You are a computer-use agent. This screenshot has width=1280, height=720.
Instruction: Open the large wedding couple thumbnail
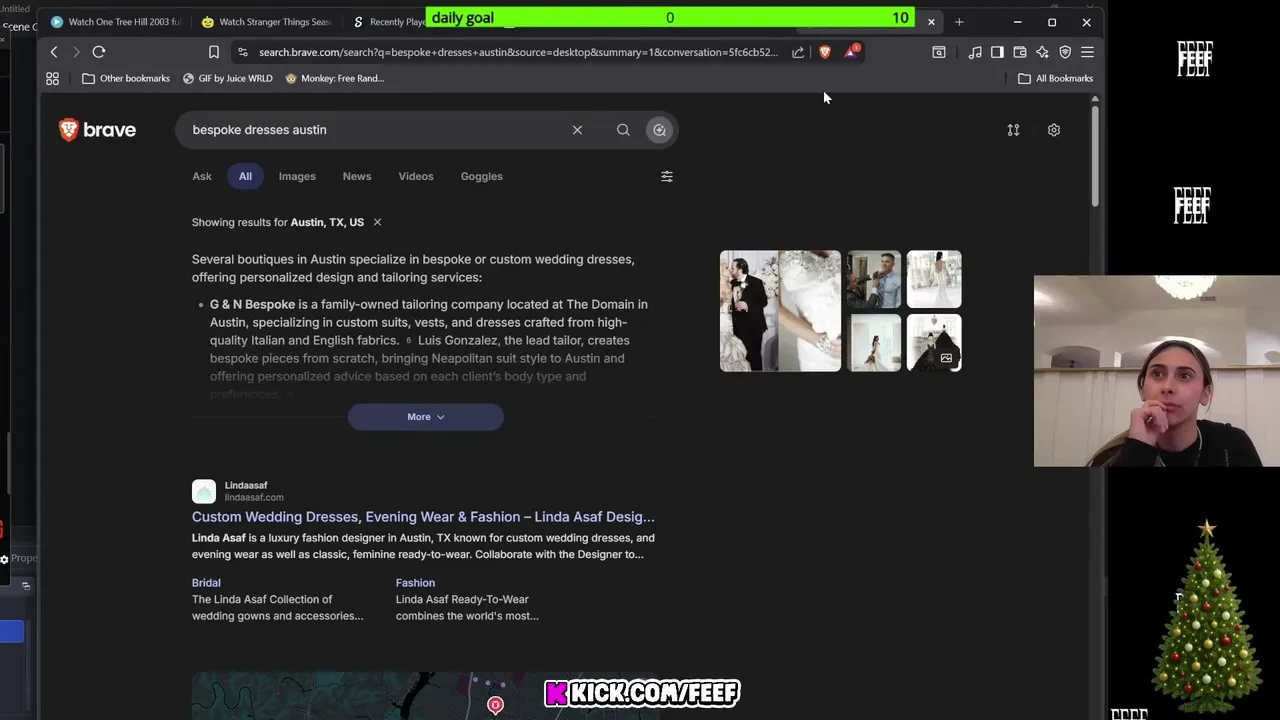pyautogui.click(x=781, y=311)
